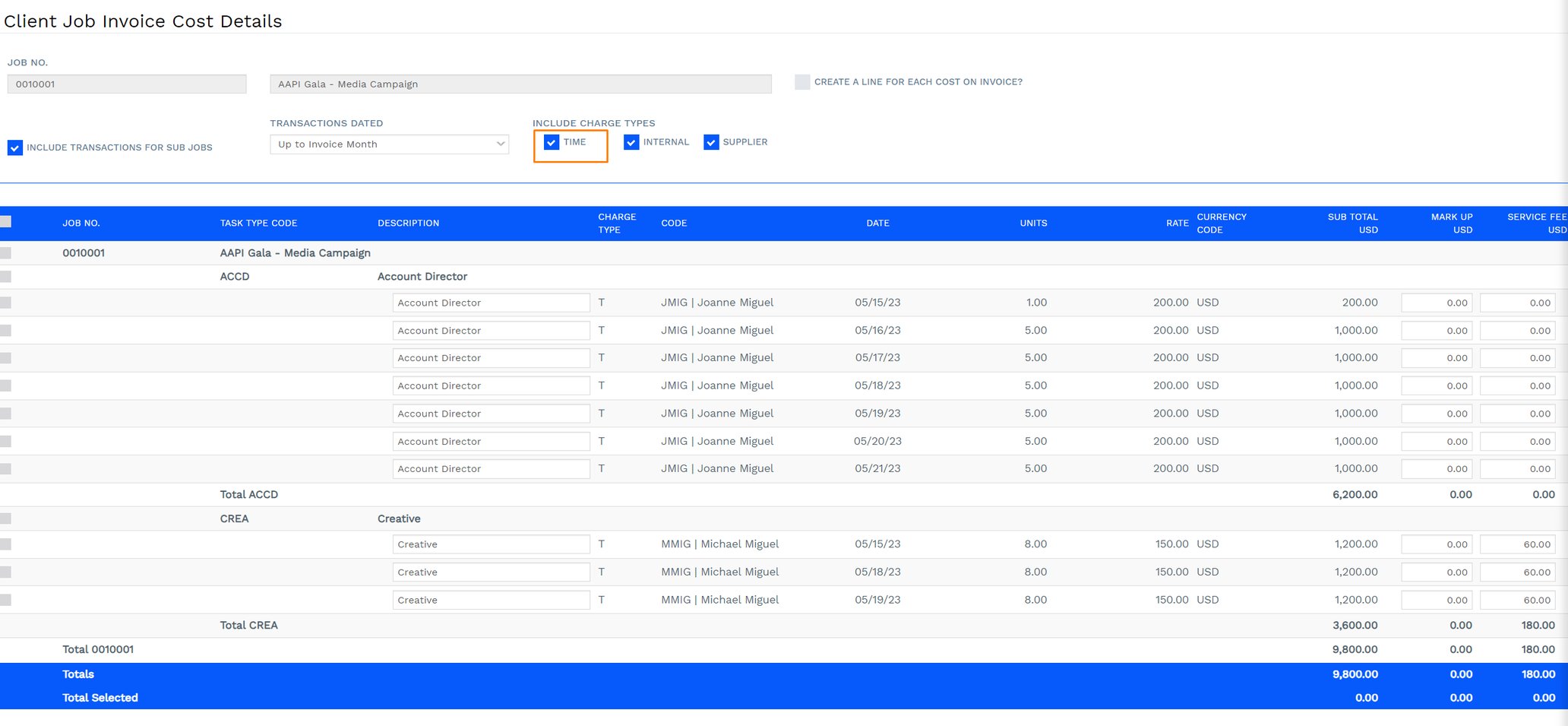Screen dimensions: 1568x726
Task: Edit the Creative description dated 05/19/23
Action: 491,600
